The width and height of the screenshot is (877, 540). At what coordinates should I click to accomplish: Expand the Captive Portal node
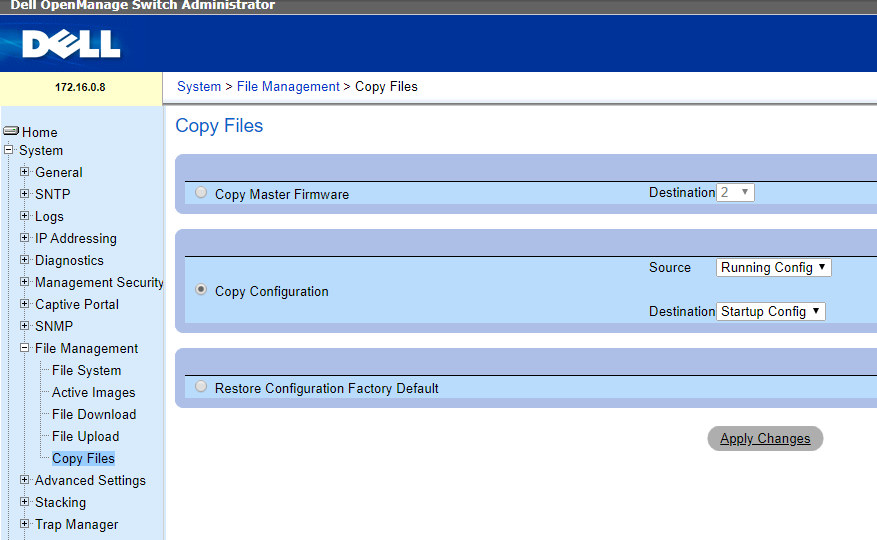click(25, 304)
